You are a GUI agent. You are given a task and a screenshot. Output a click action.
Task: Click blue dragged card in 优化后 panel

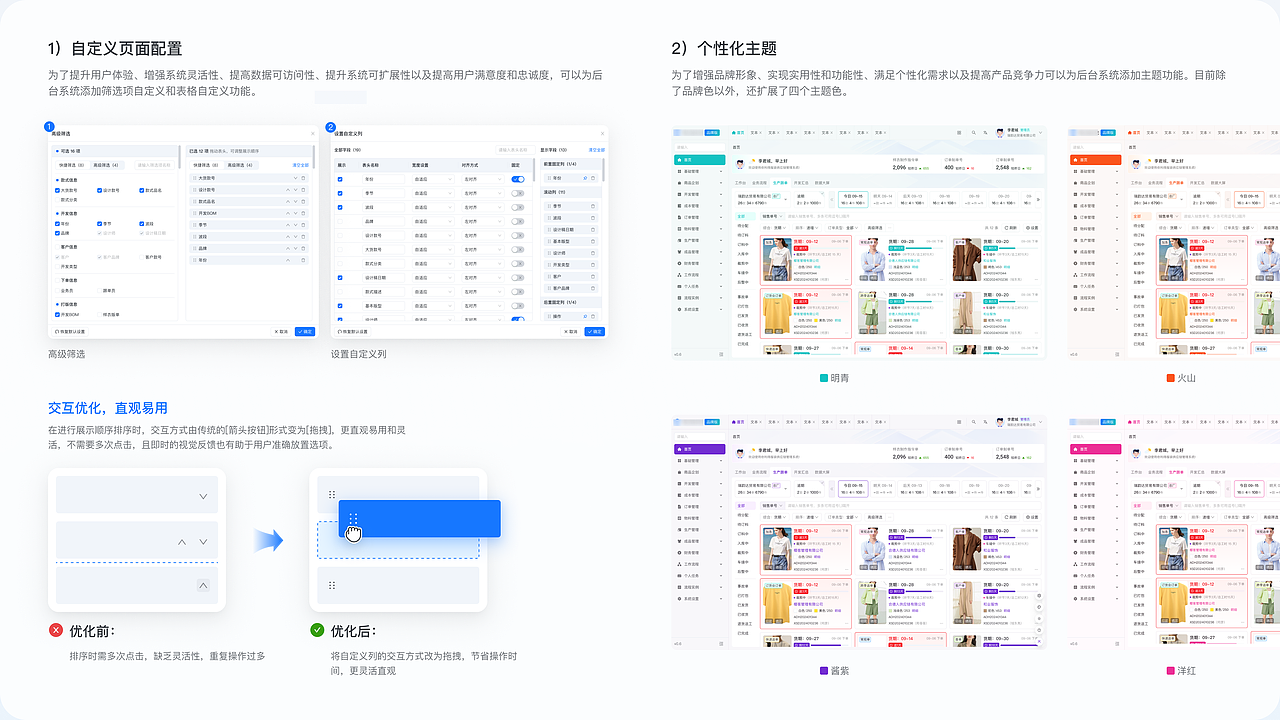point(420,518)
